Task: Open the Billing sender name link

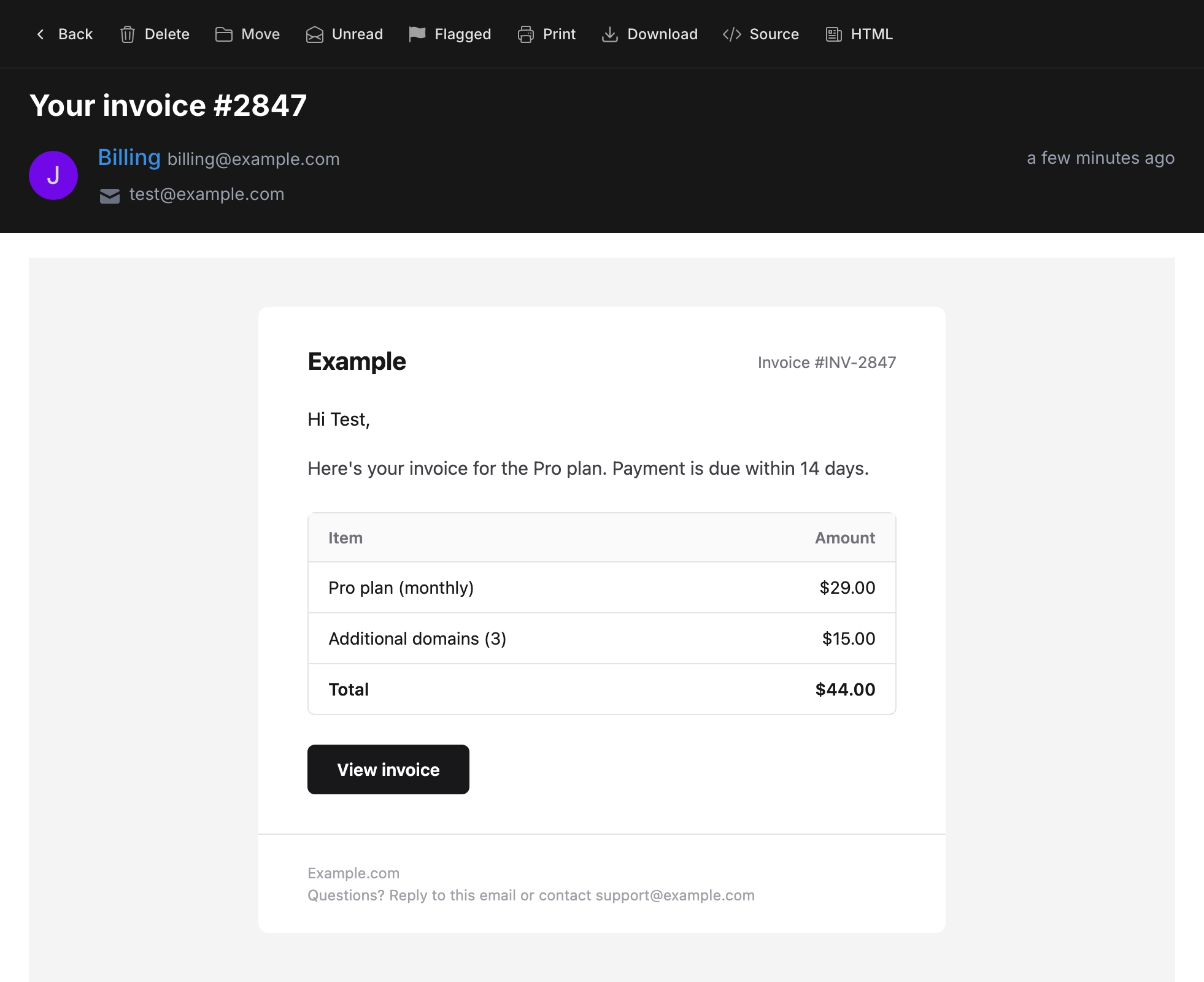Action: pyautogui.click(x=129, y=158)
